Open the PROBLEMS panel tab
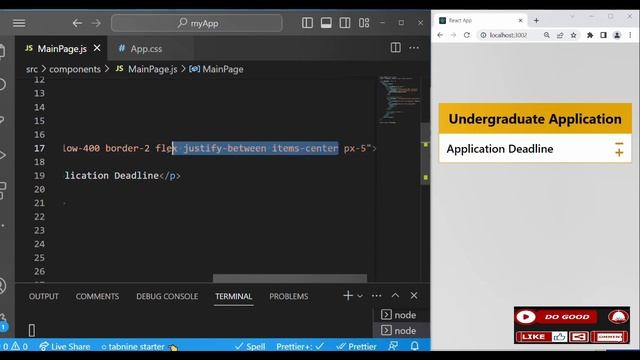The height and width of the screenshot is (360, 640). coord(289,296)
